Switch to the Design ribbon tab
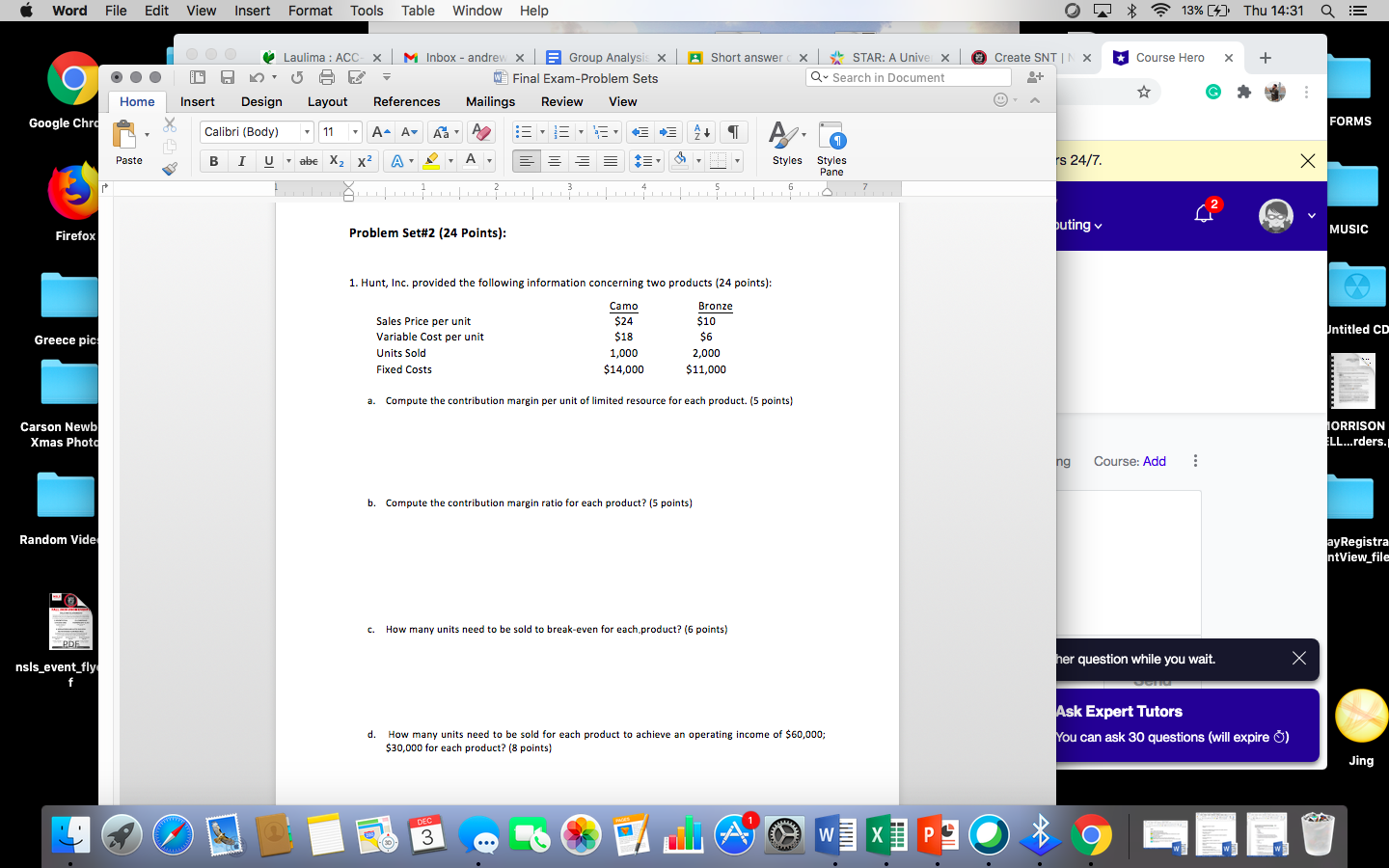Viewport: 1389px width, 868px height. pos(261,101)
